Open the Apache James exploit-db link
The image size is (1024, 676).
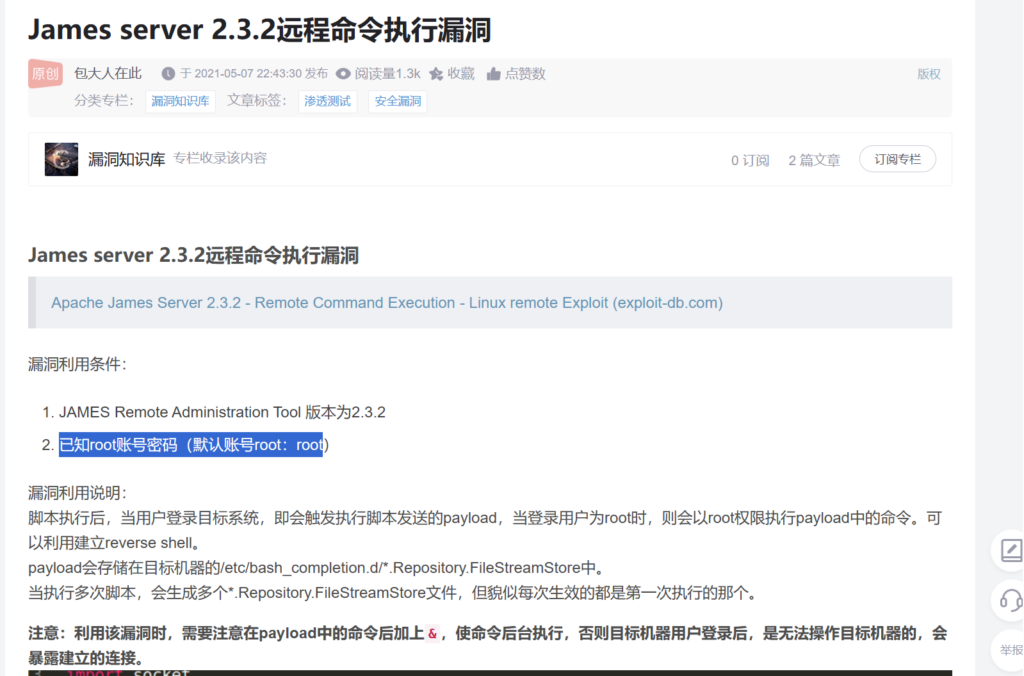387,303
